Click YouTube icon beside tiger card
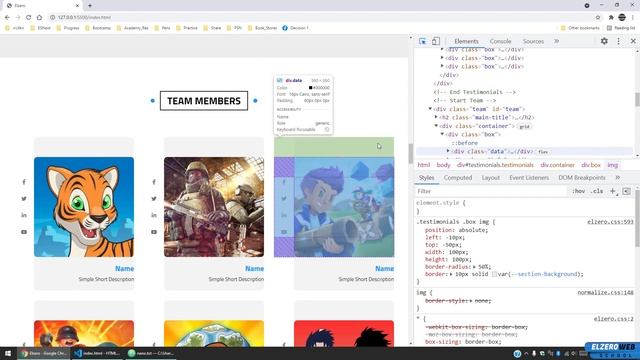 (x=24, y=232)
